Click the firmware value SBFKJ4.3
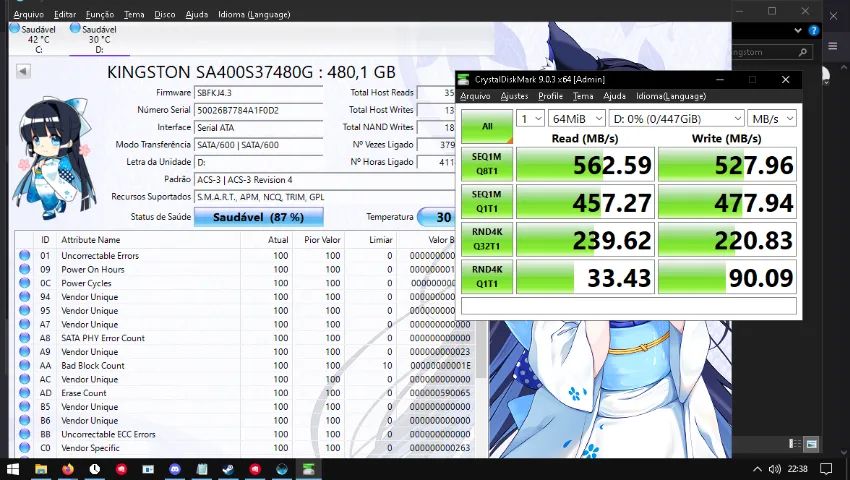 [x=259, y=93]
